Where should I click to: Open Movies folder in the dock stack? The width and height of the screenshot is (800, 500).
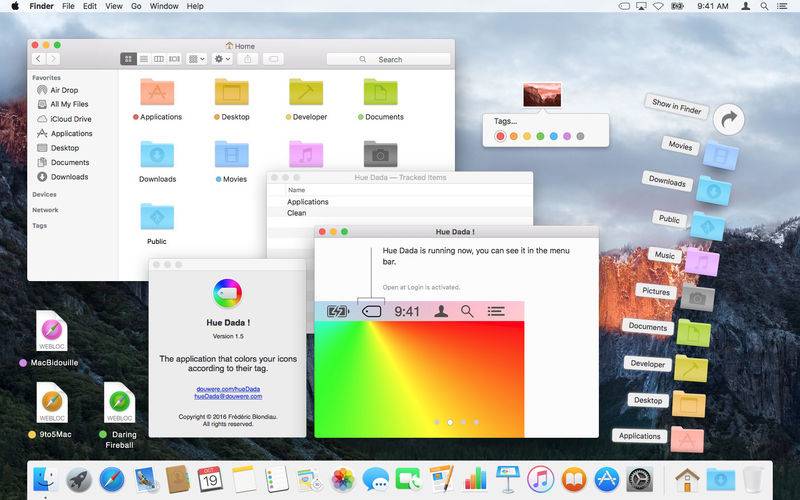[721, 155]
